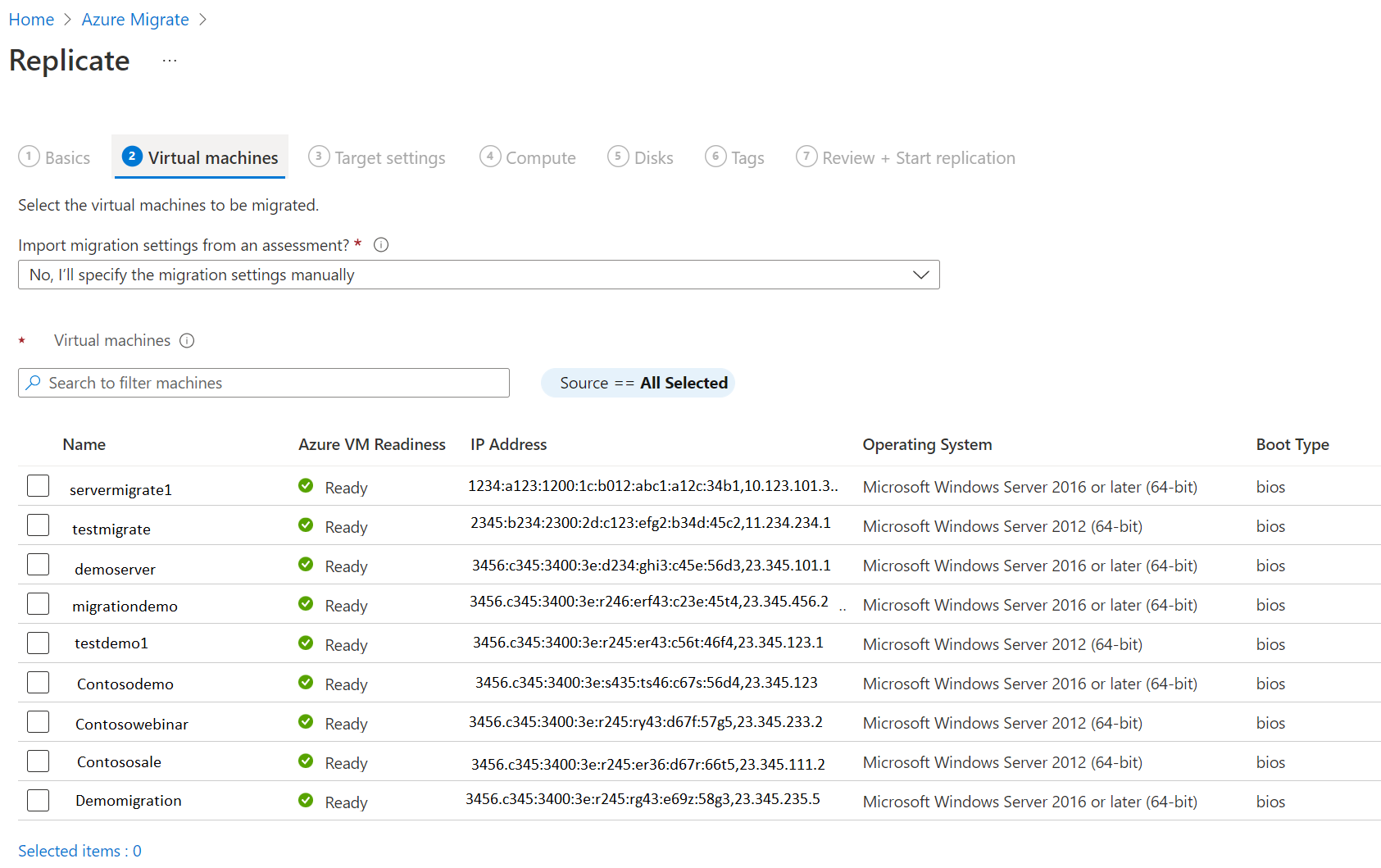Click info icon beside Virtual machines label
This screenshot has height=868, width=1381.
(187, 340)
